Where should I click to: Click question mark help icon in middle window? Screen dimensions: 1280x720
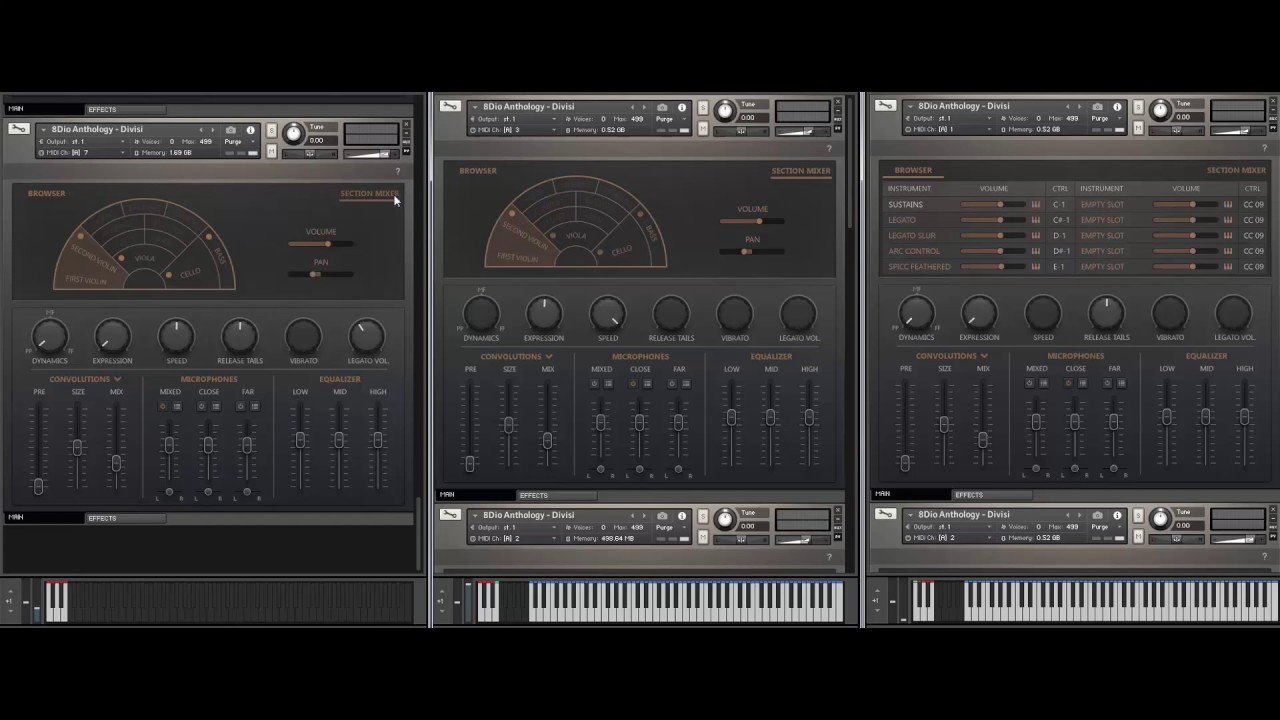(x=829, y=148)
